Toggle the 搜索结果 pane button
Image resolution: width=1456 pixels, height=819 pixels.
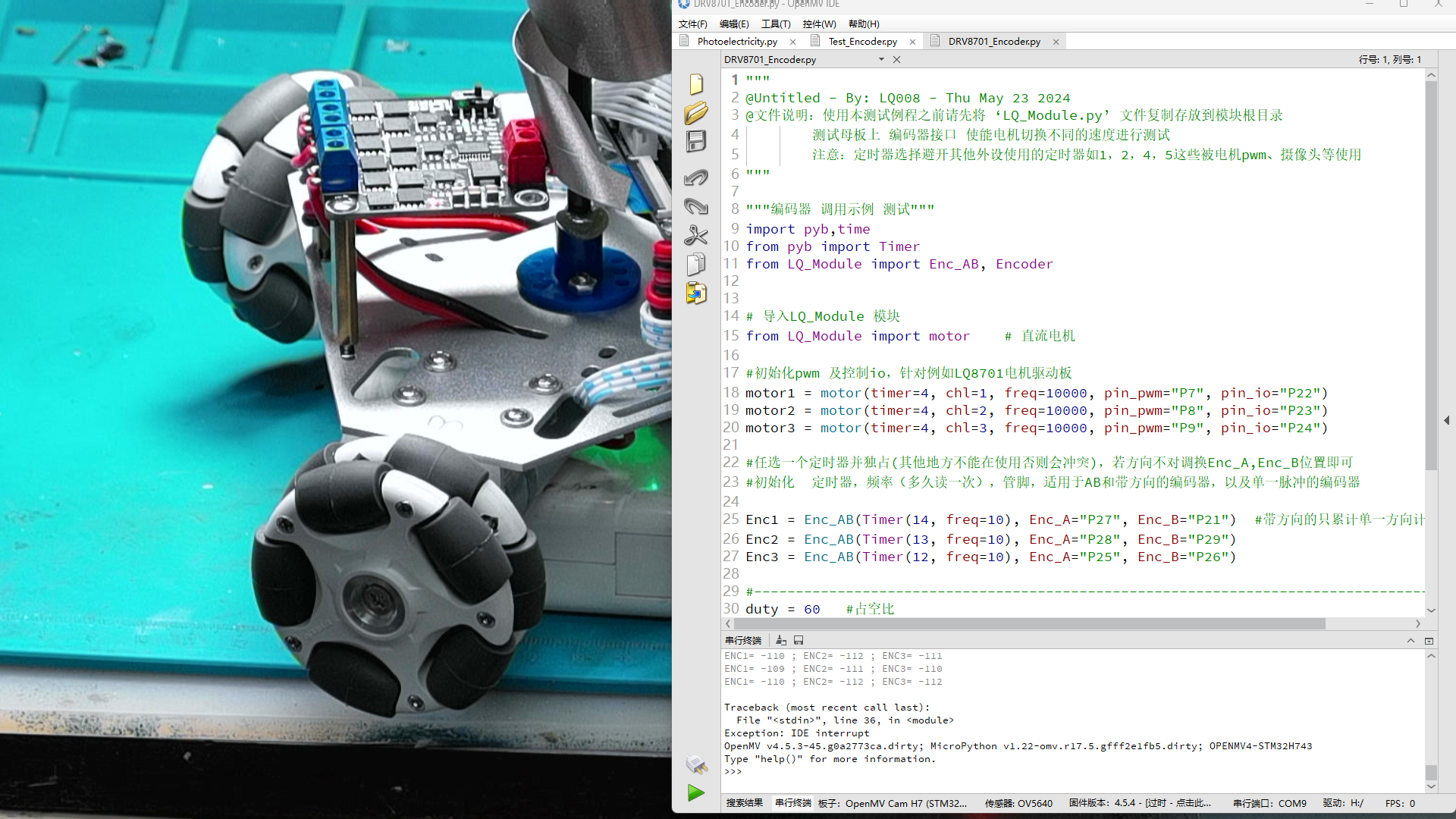(744, 803)
